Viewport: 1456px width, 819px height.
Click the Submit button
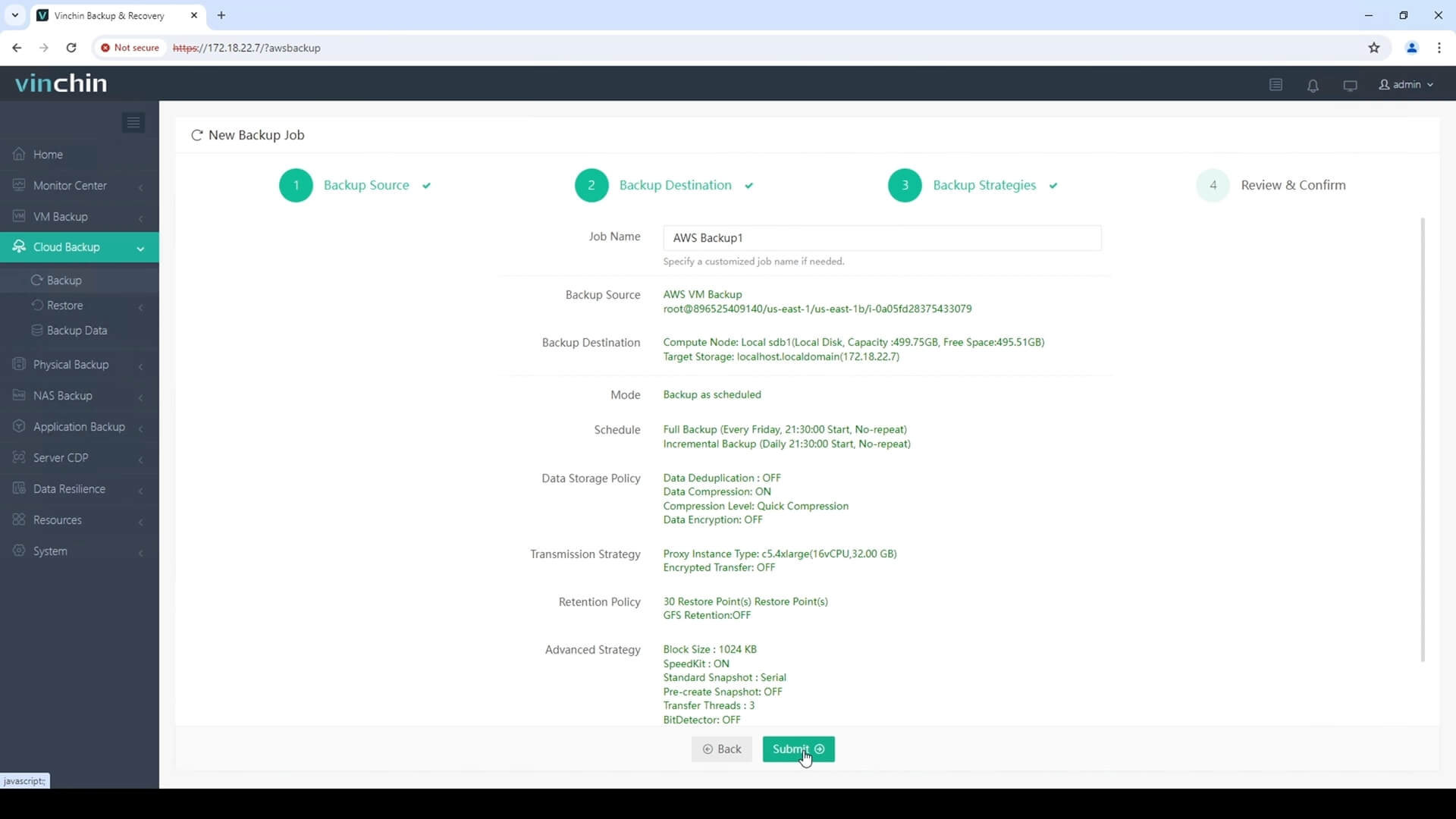(x=798, y=749)
